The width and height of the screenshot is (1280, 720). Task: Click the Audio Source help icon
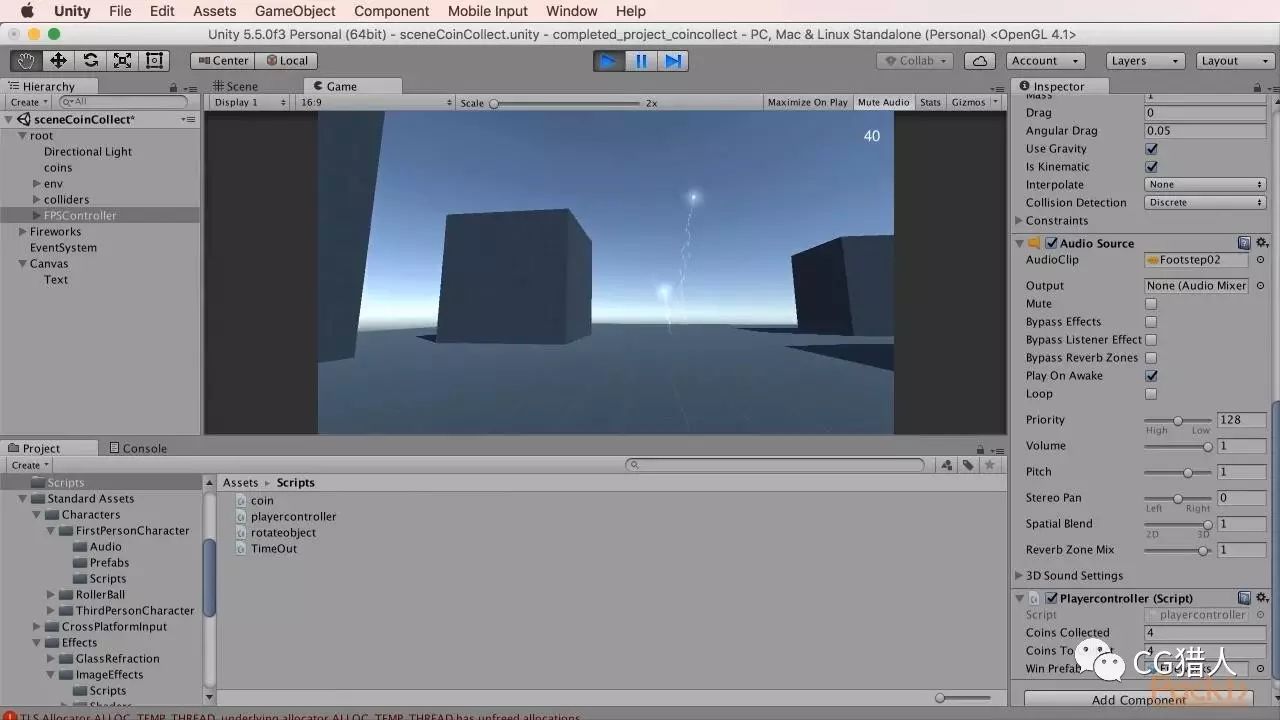1244,243
